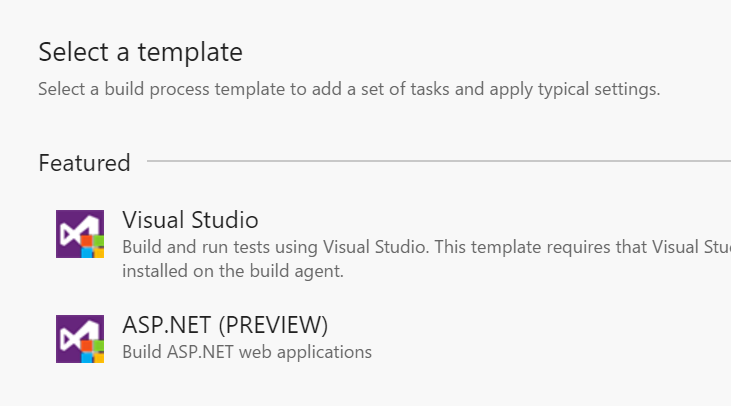Click "installed on the build agent" text line
This screenshot has height=406, width=731.
[x=233, y=271]
